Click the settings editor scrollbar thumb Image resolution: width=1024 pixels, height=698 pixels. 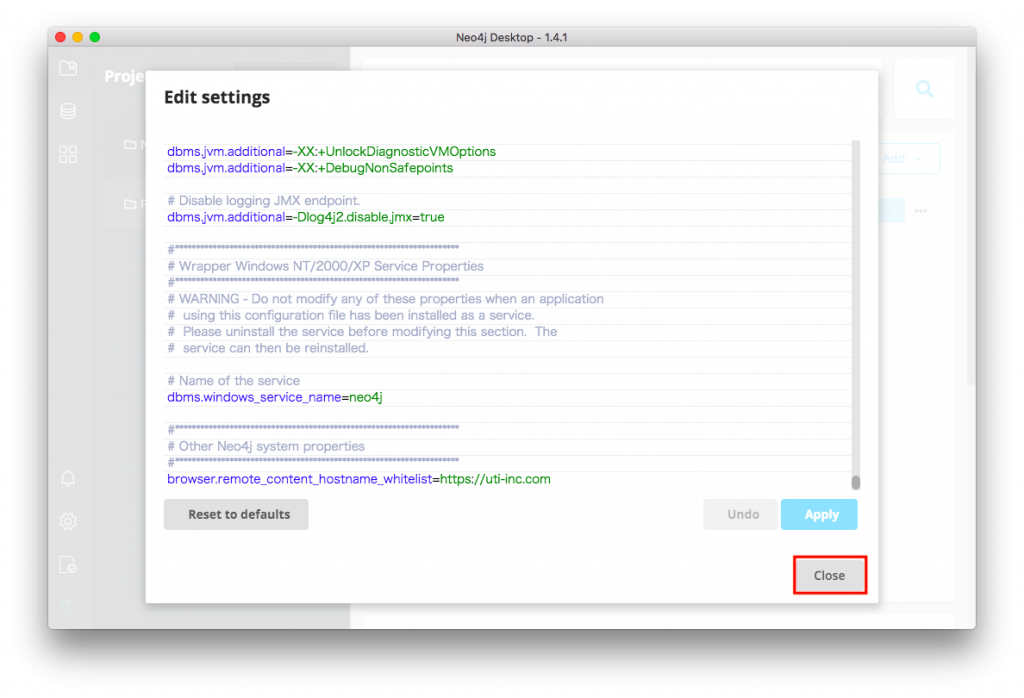856,482
